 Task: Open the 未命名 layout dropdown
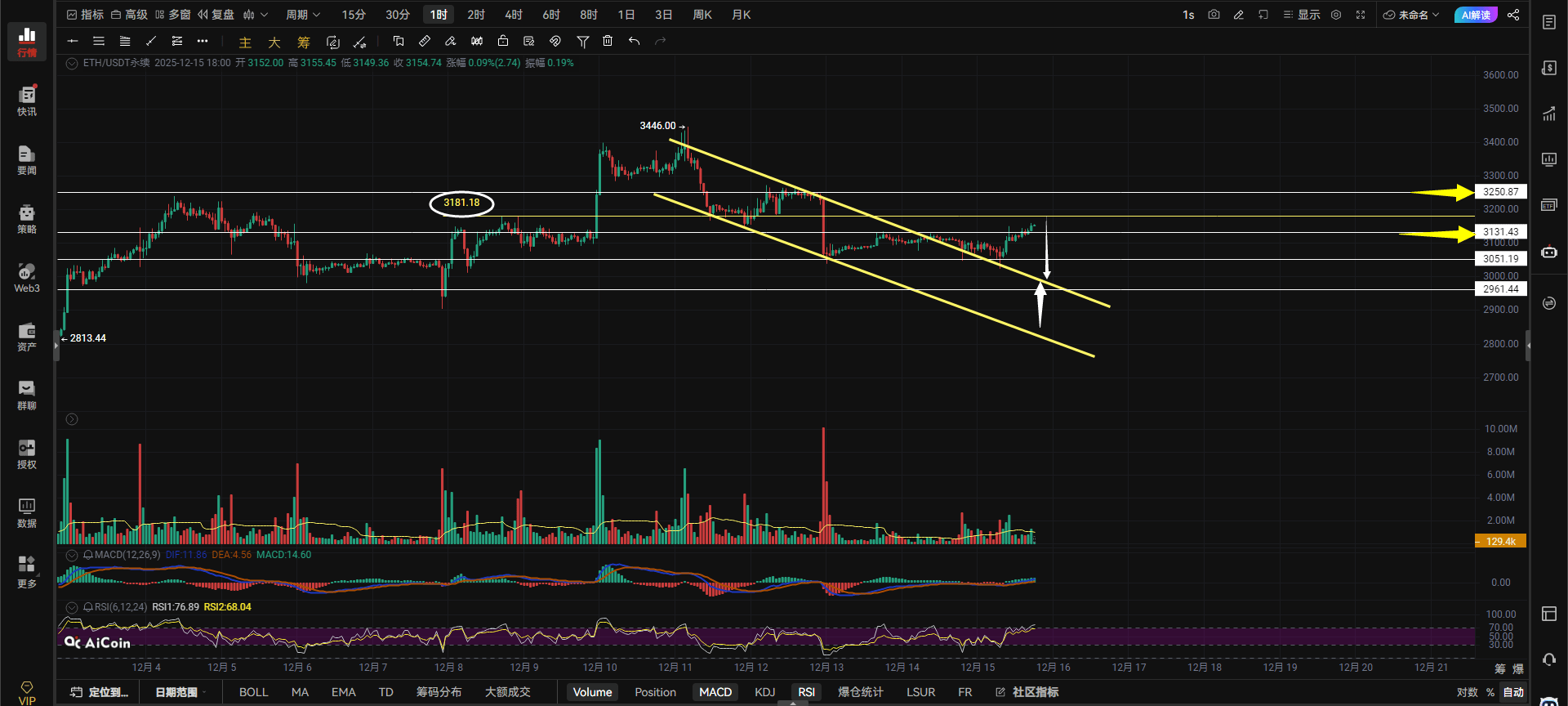1411,15
